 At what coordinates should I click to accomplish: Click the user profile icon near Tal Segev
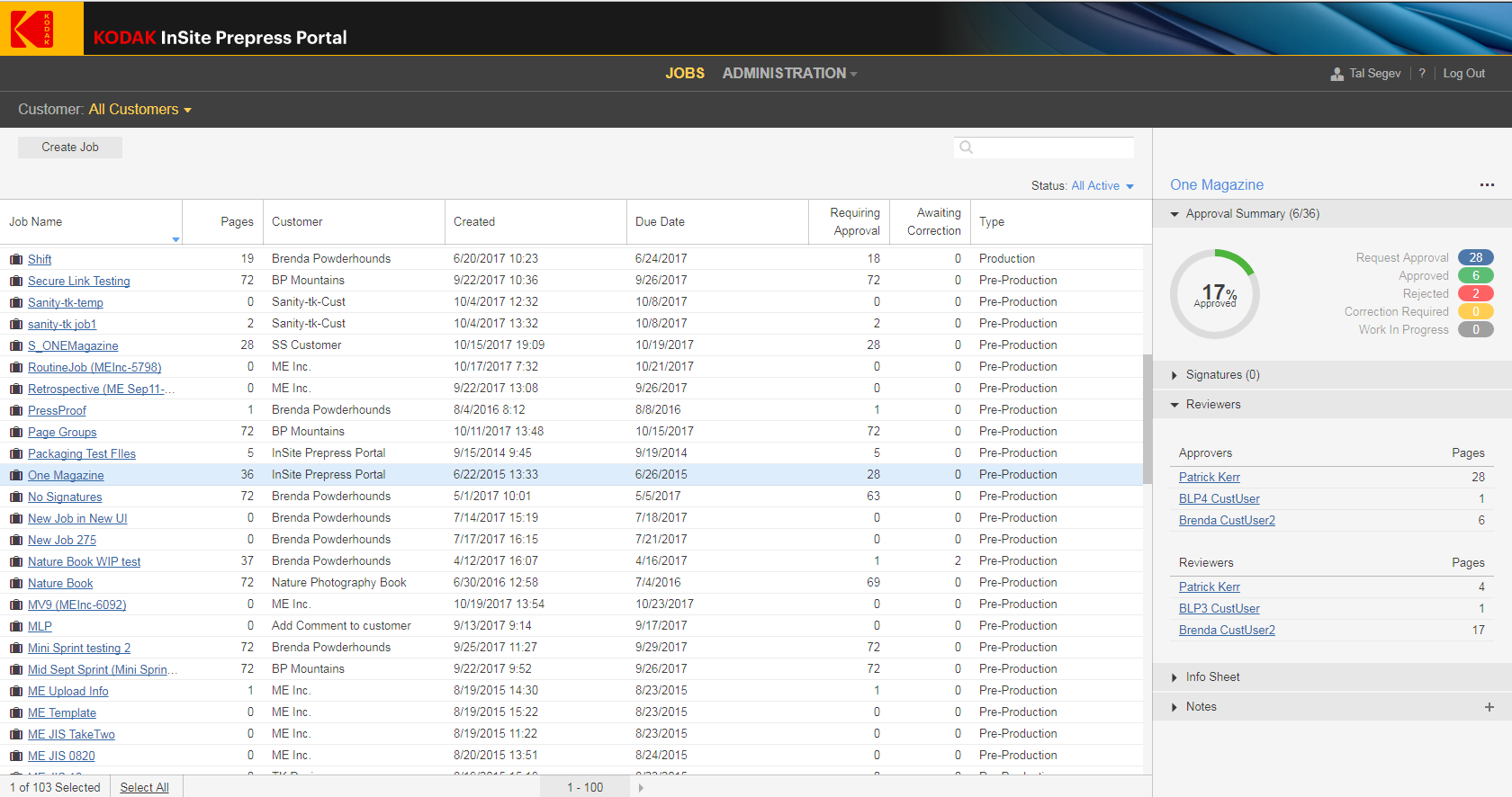[1336, 74]
